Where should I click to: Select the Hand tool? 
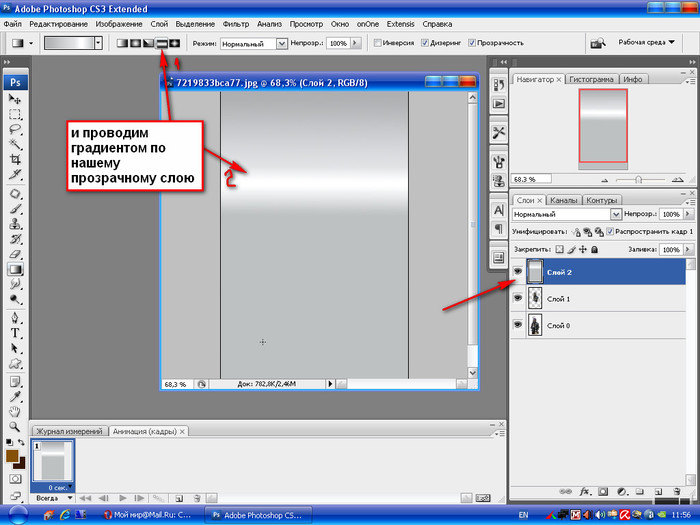(15, 412)
